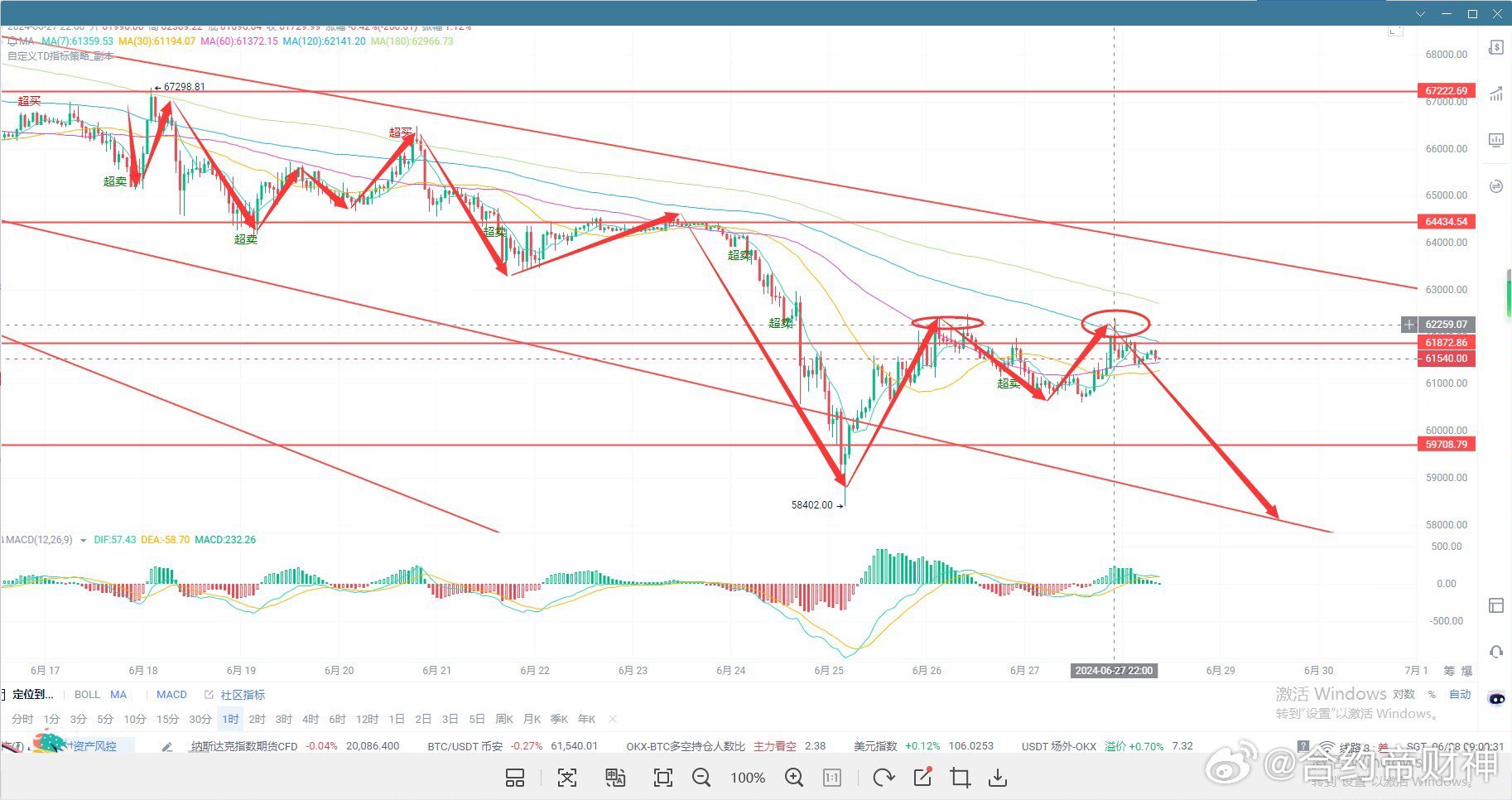Click the 1:1 actual size icon
Viewport: 1512px width, 800px height.
[832, 778]
